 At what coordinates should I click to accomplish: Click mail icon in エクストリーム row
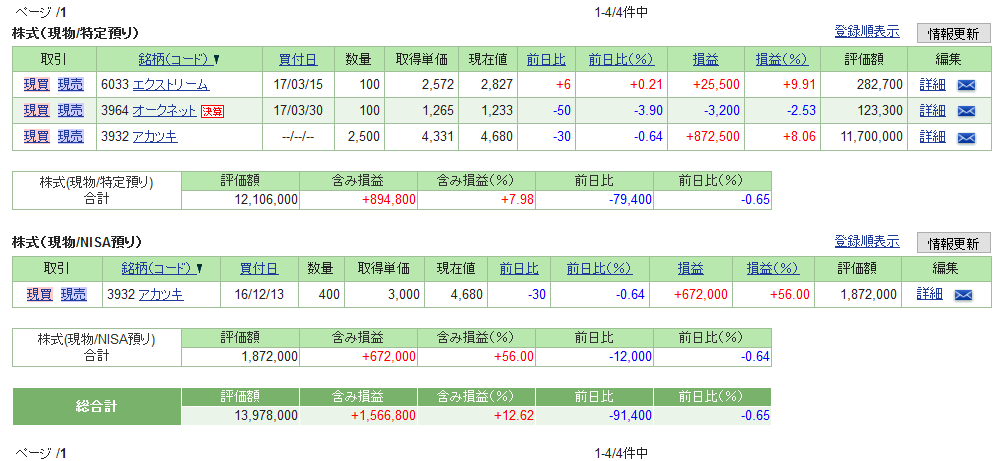[x=967, y=85]
